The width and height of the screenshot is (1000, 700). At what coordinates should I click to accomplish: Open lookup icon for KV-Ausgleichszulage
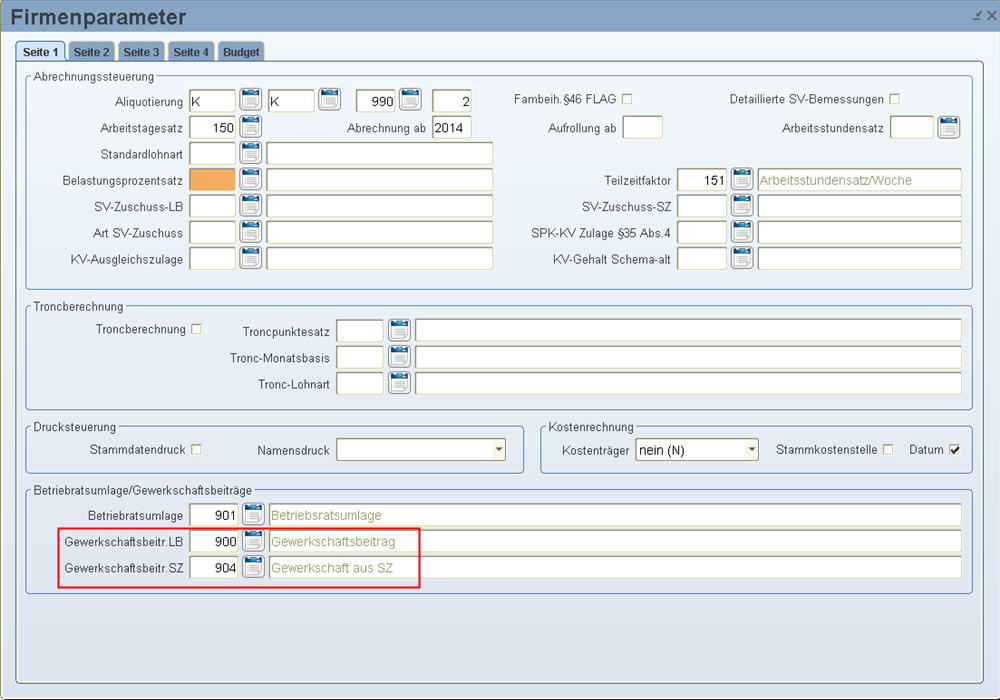[251, 258]
